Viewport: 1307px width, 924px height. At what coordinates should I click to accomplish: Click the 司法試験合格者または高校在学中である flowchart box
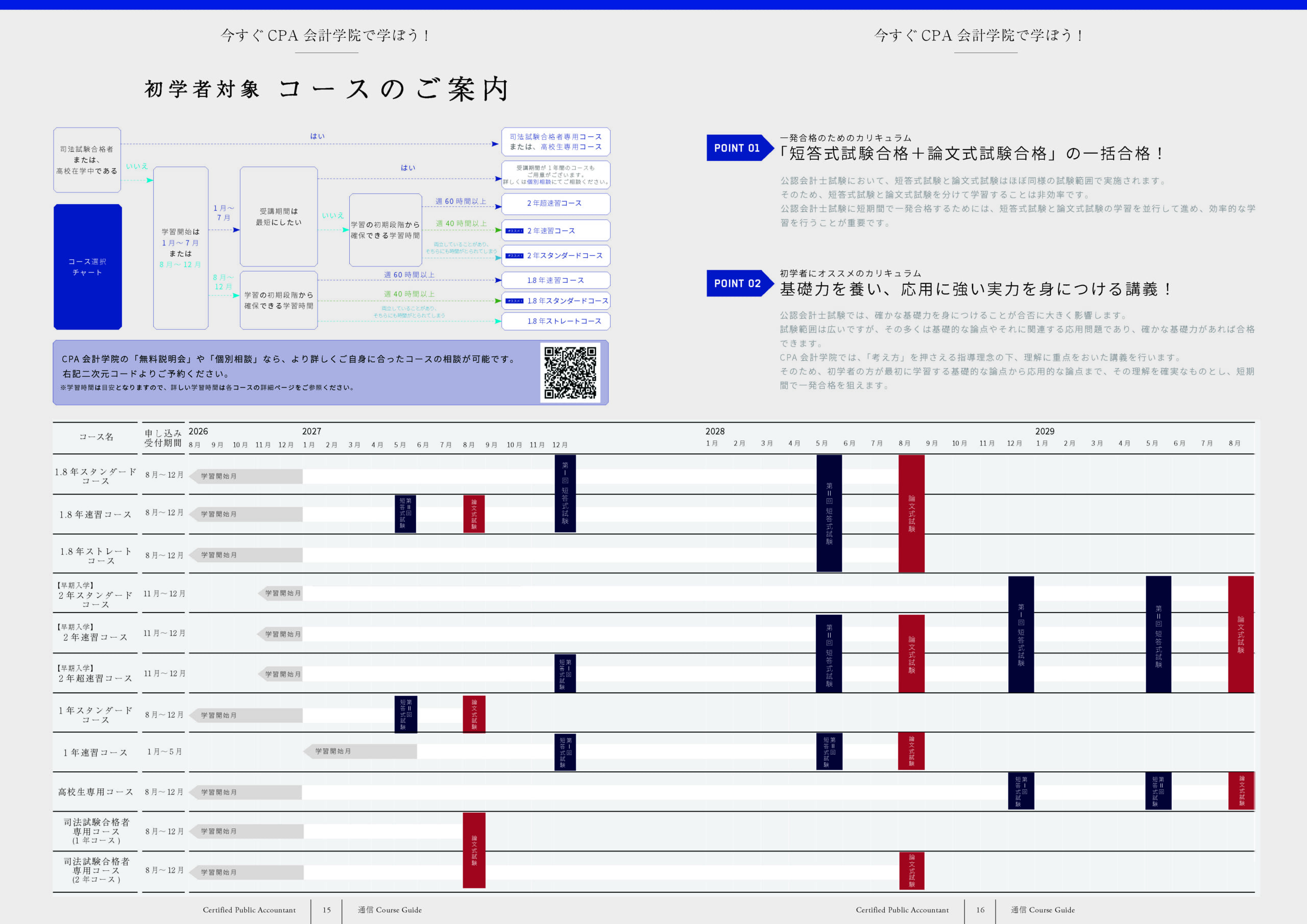[x=87, y=160]
